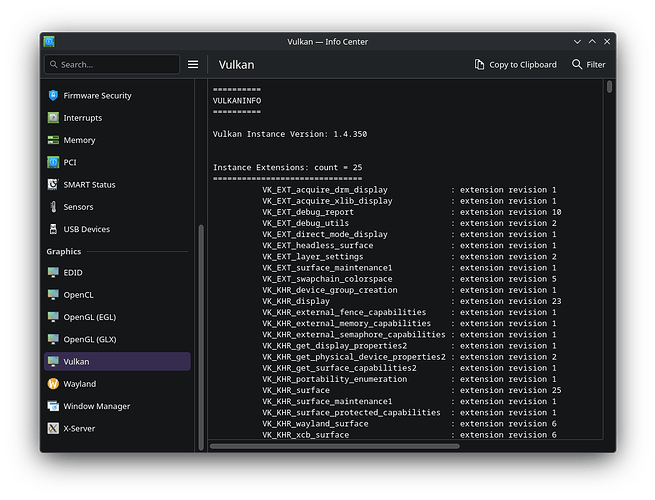Open the Window Manager label
655x500 pixels.
click(96, 406)
